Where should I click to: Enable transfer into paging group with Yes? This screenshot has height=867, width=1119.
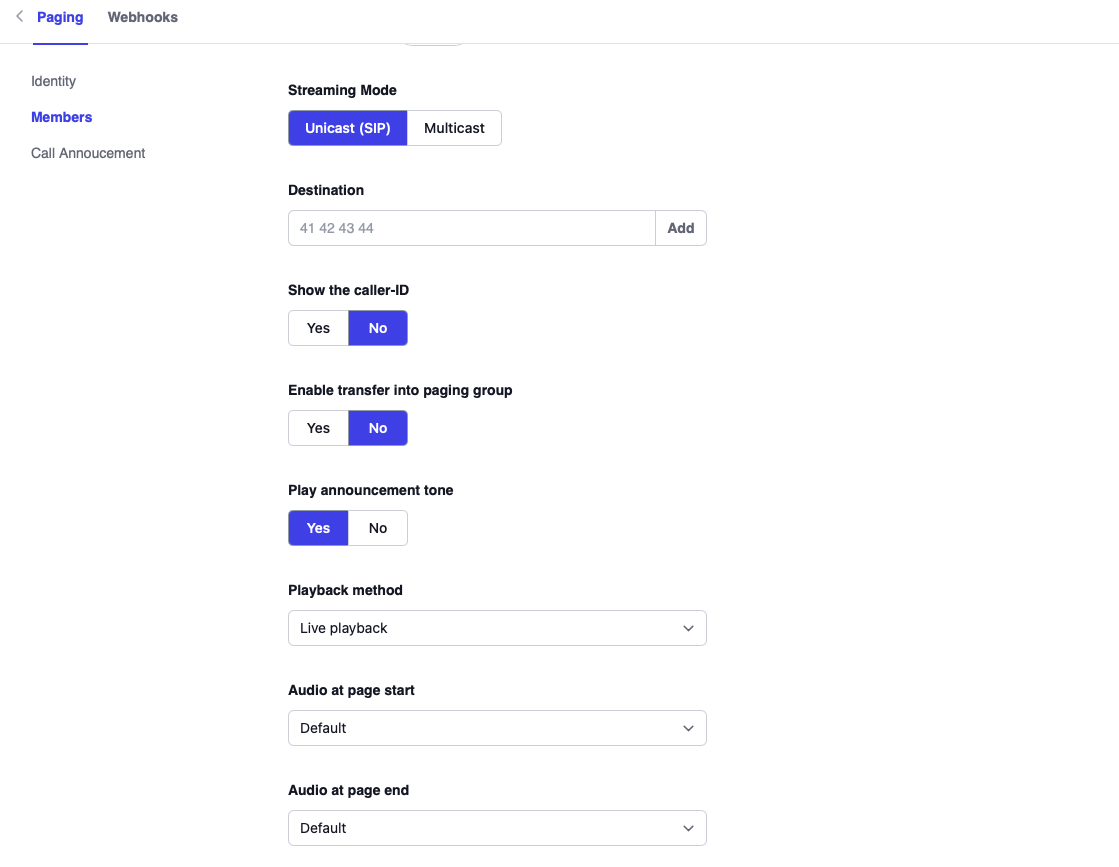pos(318,428)
